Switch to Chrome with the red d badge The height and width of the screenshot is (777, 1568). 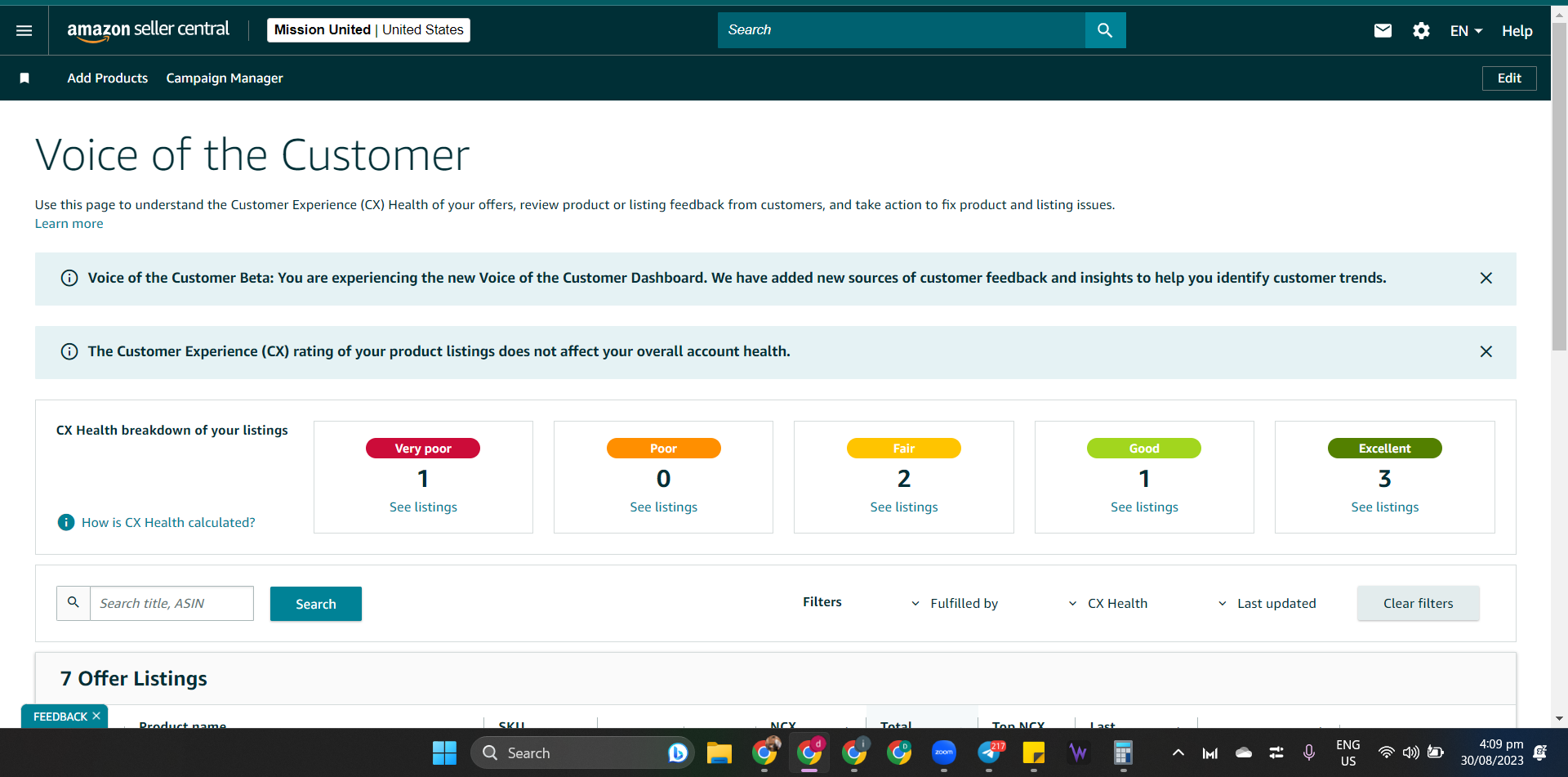[810, 752]
